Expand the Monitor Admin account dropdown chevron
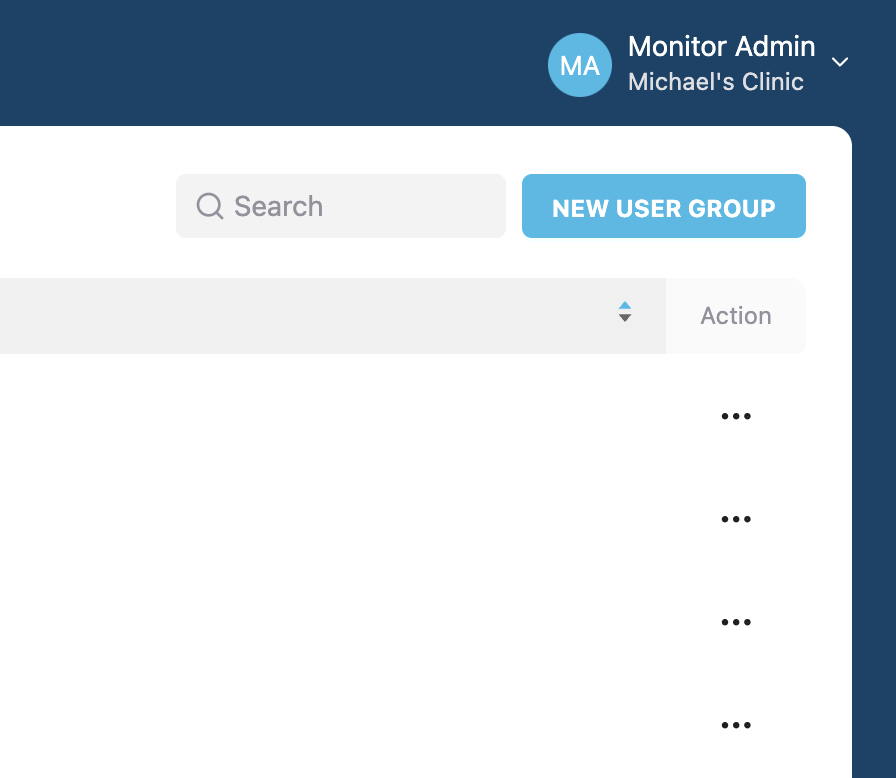Screen dimensions: 896x778 click(839, 62)
